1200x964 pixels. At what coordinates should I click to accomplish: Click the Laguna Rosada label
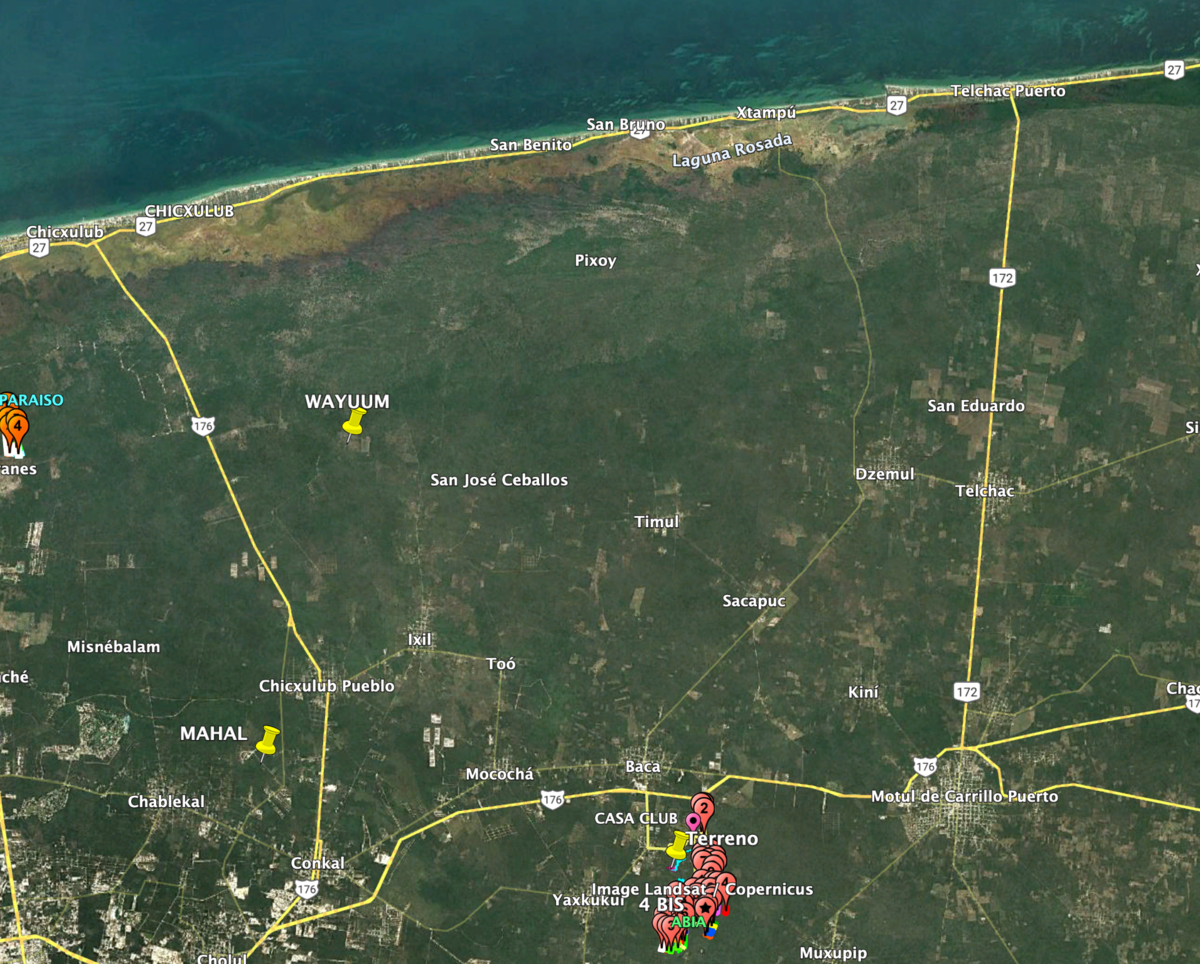tap(732, 152)
